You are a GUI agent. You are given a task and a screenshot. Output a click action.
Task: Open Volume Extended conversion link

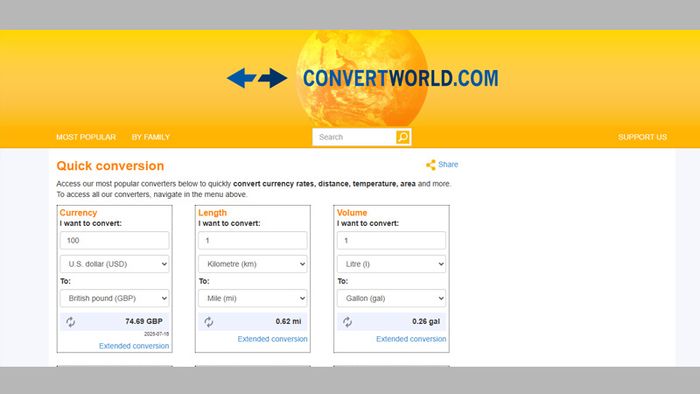(411, 339)
